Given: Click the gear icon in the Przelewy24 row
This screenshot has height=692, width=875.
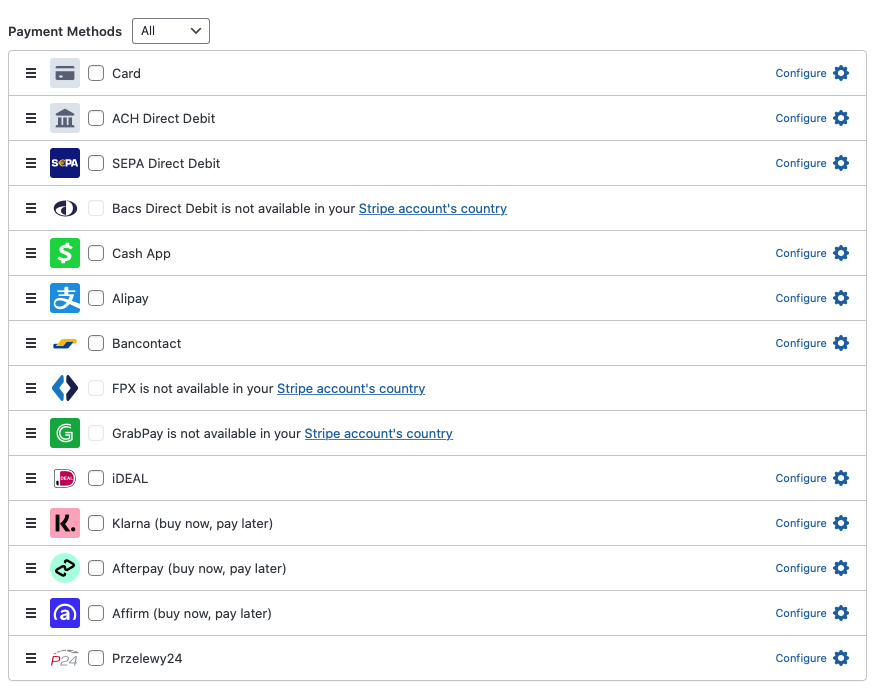Looking at the screenshot, I should (841, 658).
